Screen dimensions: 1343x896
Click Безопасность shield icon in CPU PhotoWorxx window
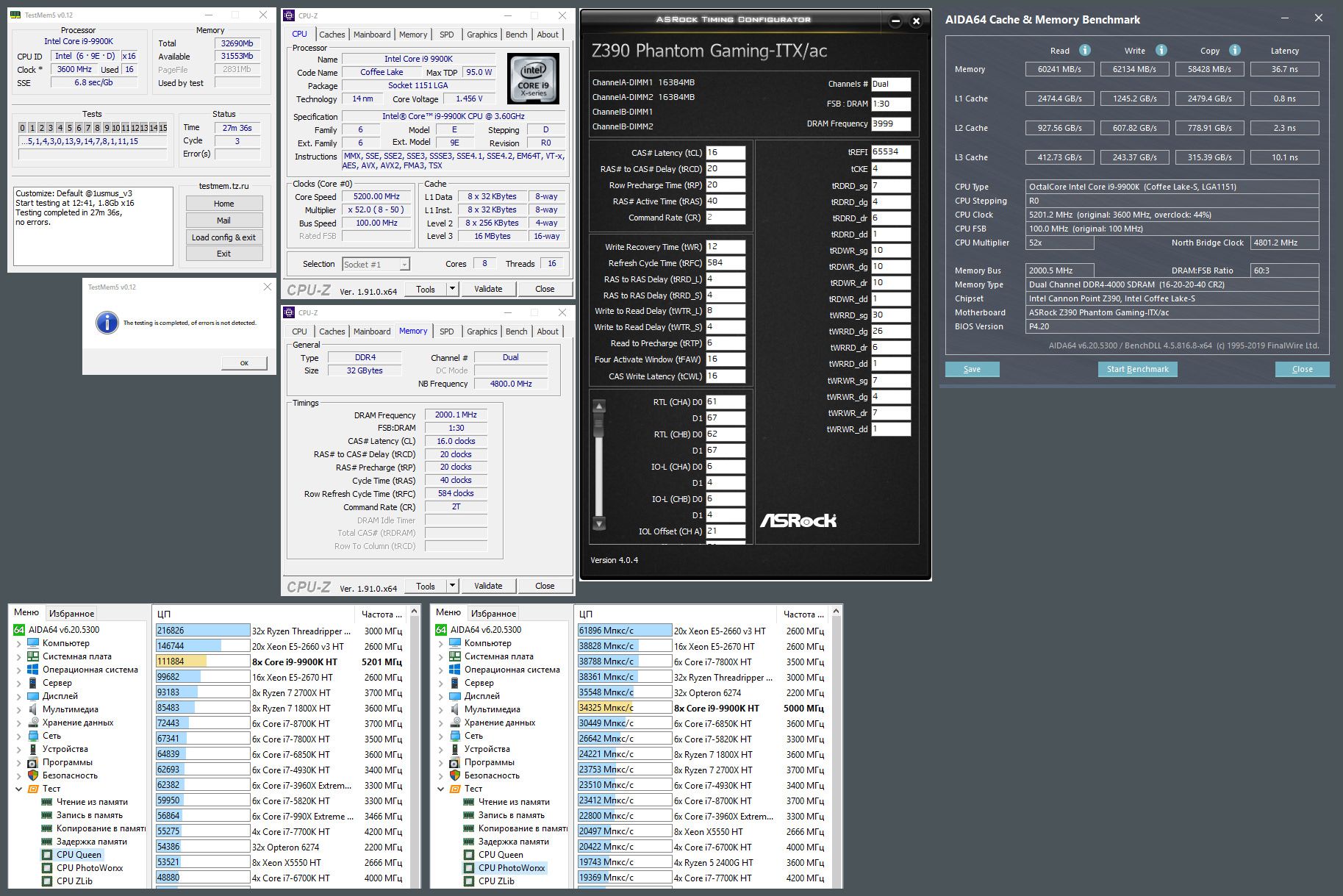click(455, 775)
